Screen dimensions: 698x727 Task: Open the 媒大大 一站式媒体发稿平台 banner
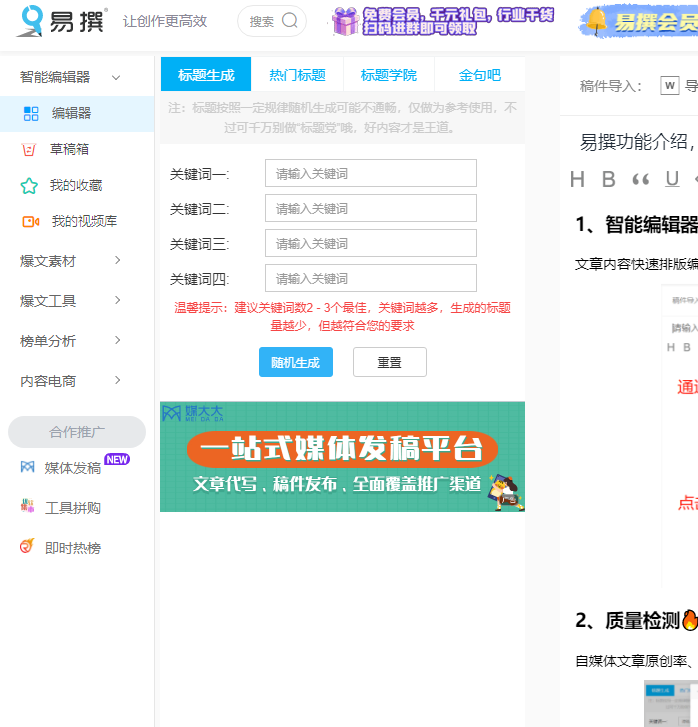coord(342,457)
